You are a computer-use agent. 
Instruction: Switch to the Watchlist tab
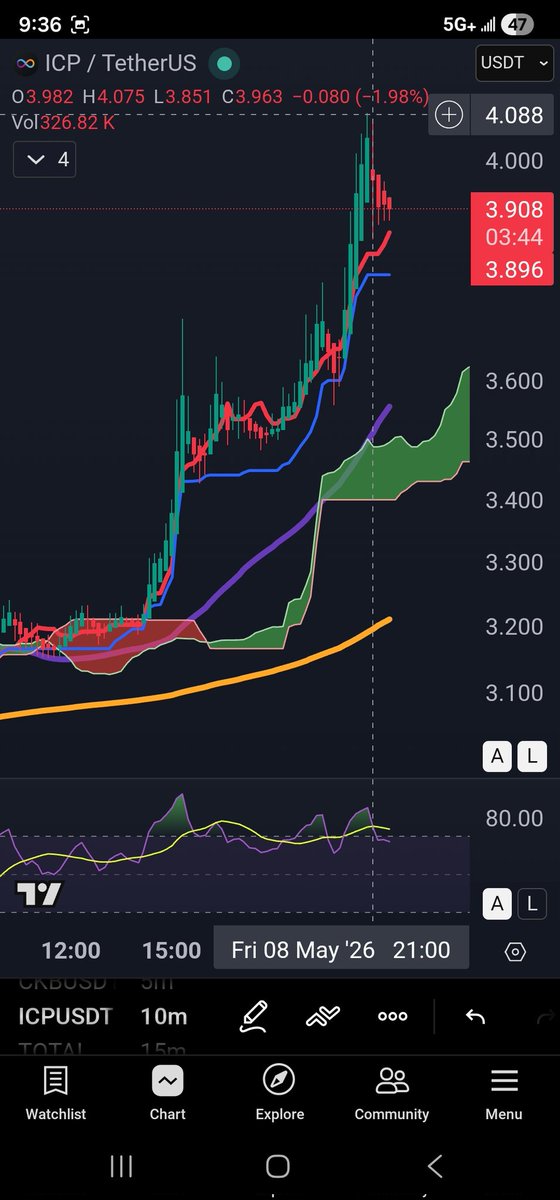point(56,1092)
